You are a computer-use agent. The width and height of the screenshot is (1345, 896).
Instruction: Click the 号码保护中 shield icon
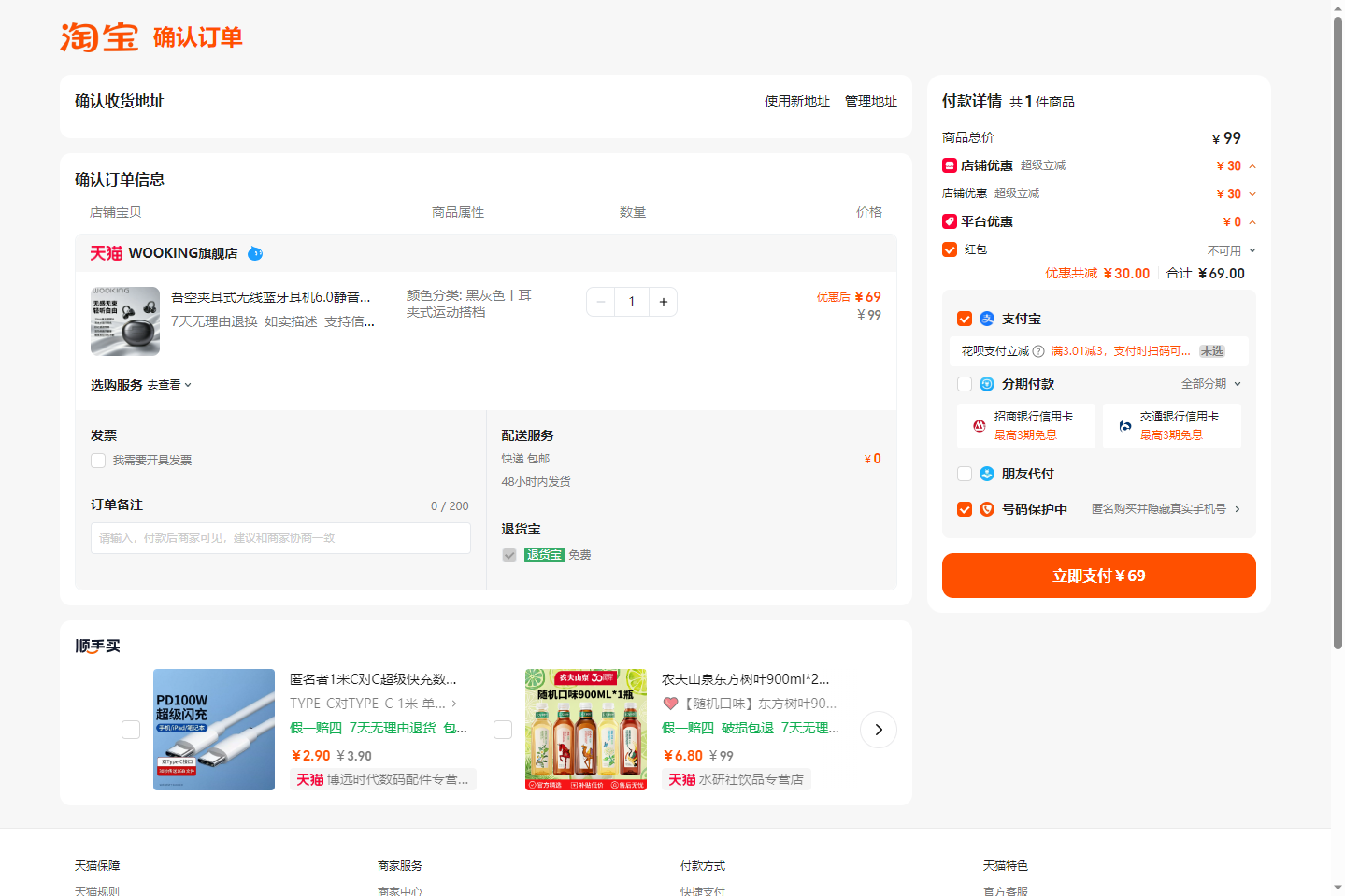click(x=987, y=509)
